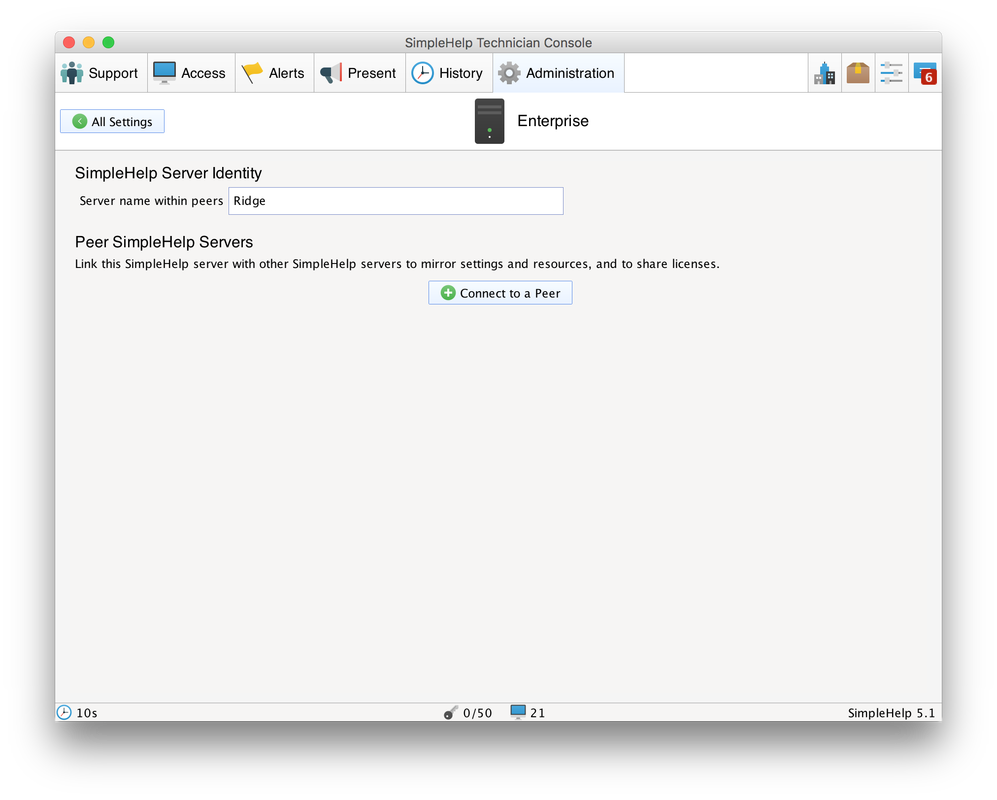Click the Server name within peers label
The width and height of the screenshot is (997, 800).
tap(151, 201)
